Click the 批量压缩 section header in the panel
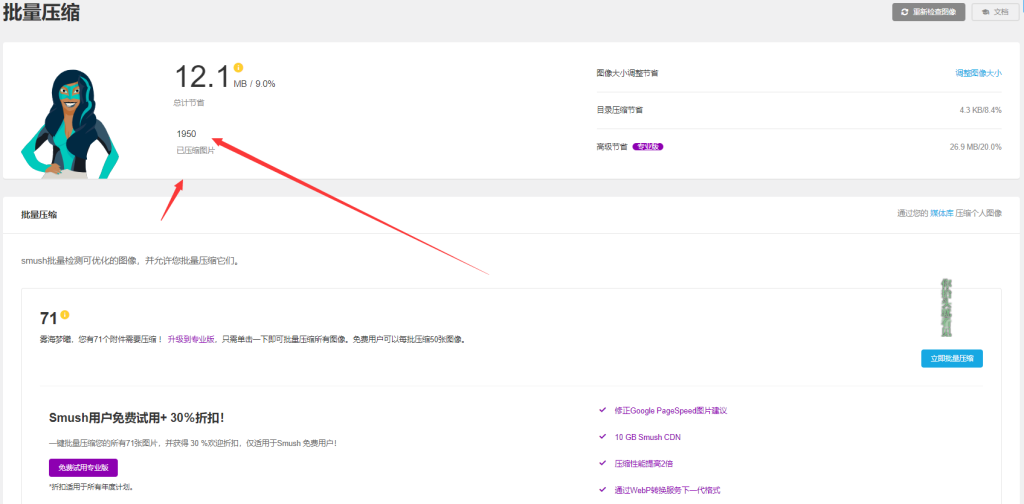The height and width of the screenshot is (504, 1024). [x=39, y=214]
